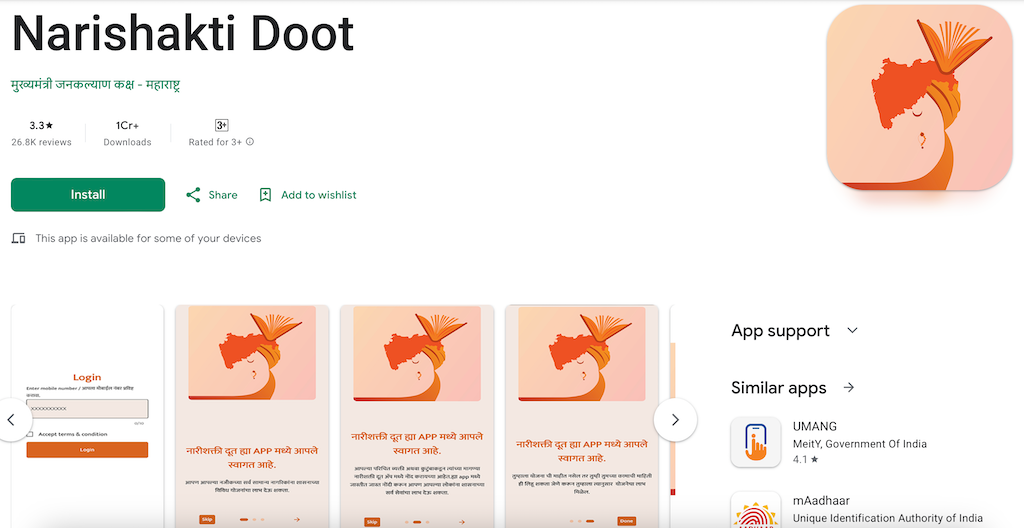Tick the Accept terms & condition checkbox
Viewport: 1024px width, 528px height.
29,434
